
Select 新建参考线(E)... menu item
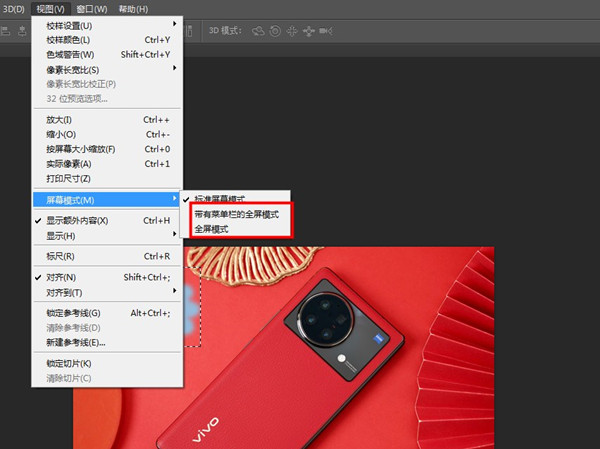[x=76, y=343]
